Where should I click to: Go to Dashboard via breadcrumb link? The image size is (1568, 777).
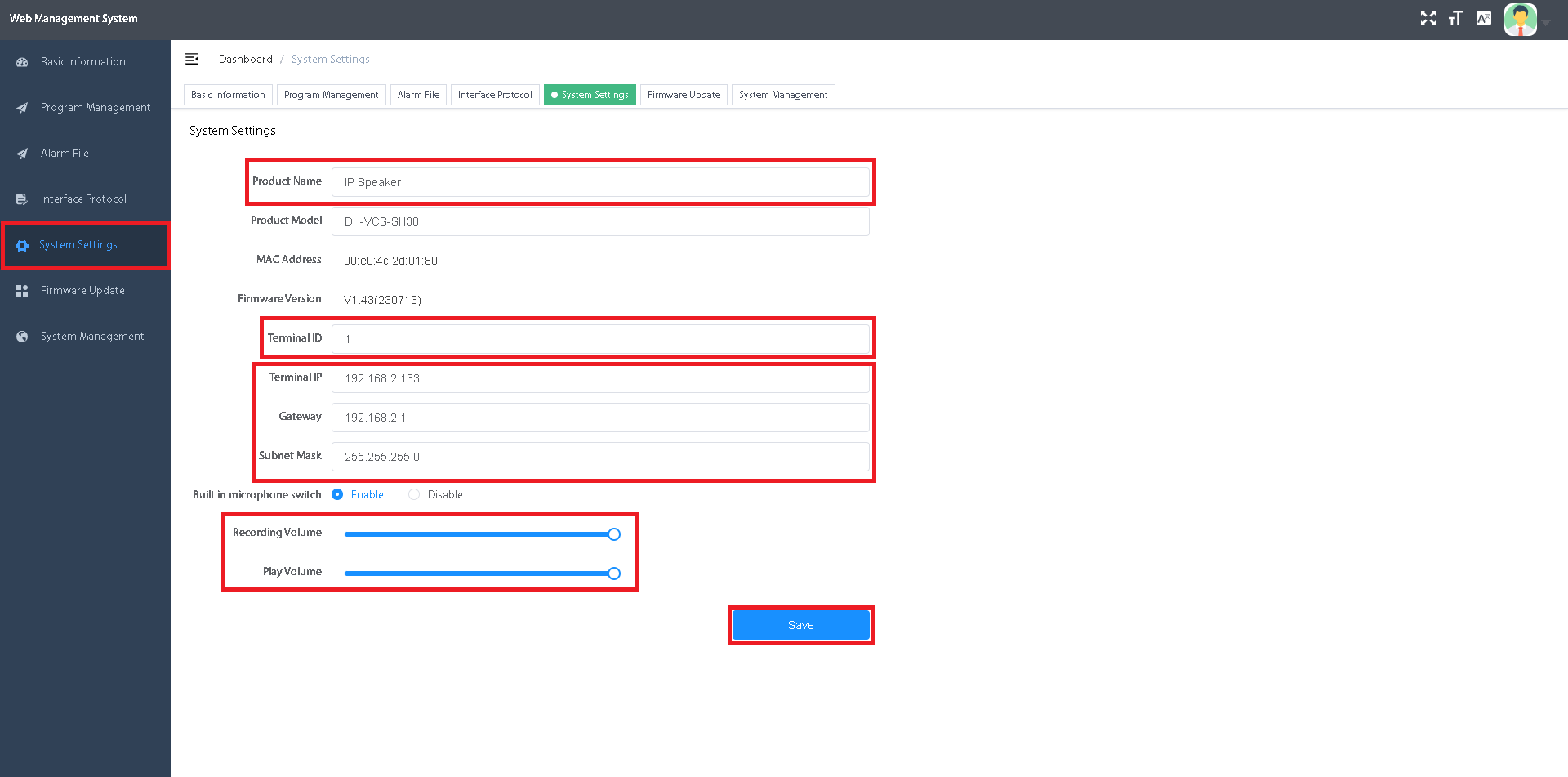pos(245,59)
